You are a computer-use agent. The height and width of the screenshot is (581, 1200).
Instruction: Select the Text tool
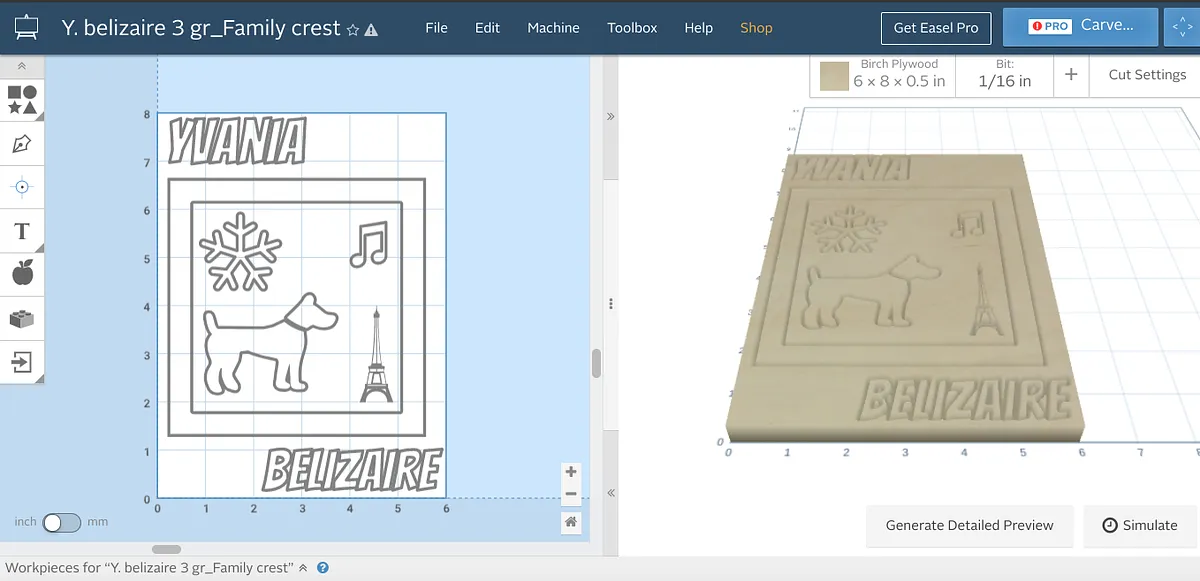(x=22, y=232)
